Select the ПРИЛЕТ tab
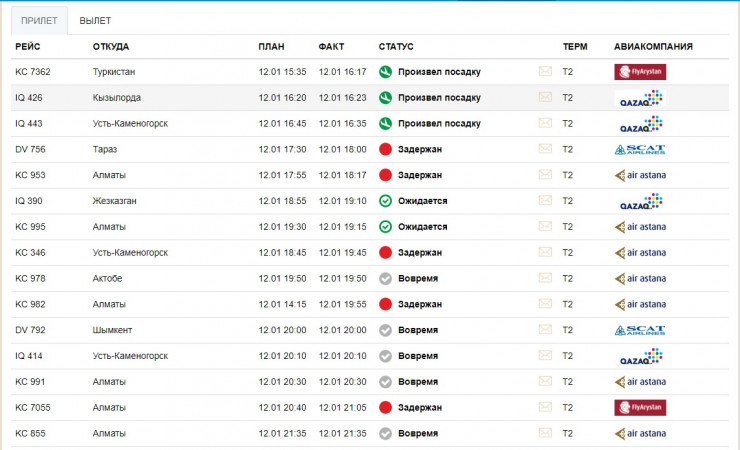Image resolution: width=740 pixels, height=450 pixels. coord(39,20)
